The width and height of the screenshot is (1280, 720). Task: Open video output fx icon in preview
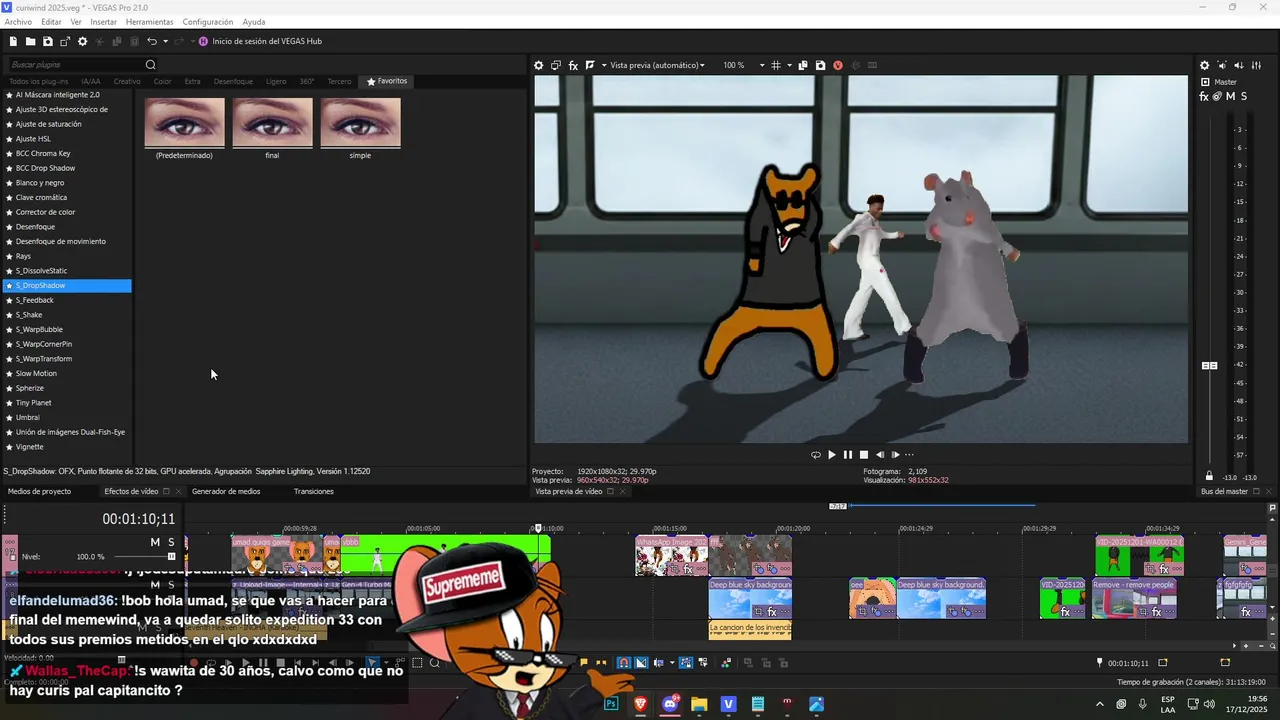(574, 65)
